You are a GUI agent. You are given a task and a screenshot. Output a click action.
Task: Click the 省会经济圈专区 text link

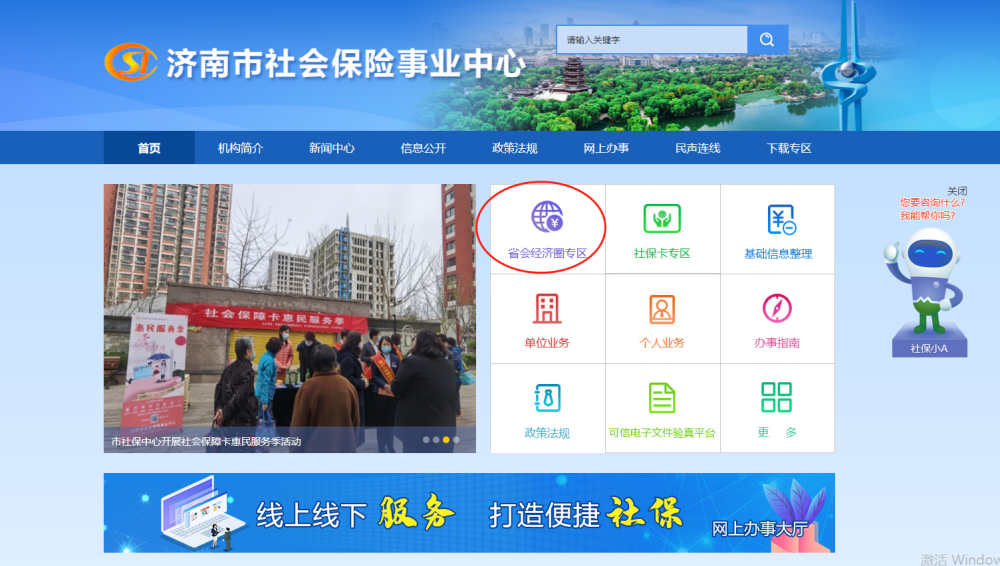(547, 253)
